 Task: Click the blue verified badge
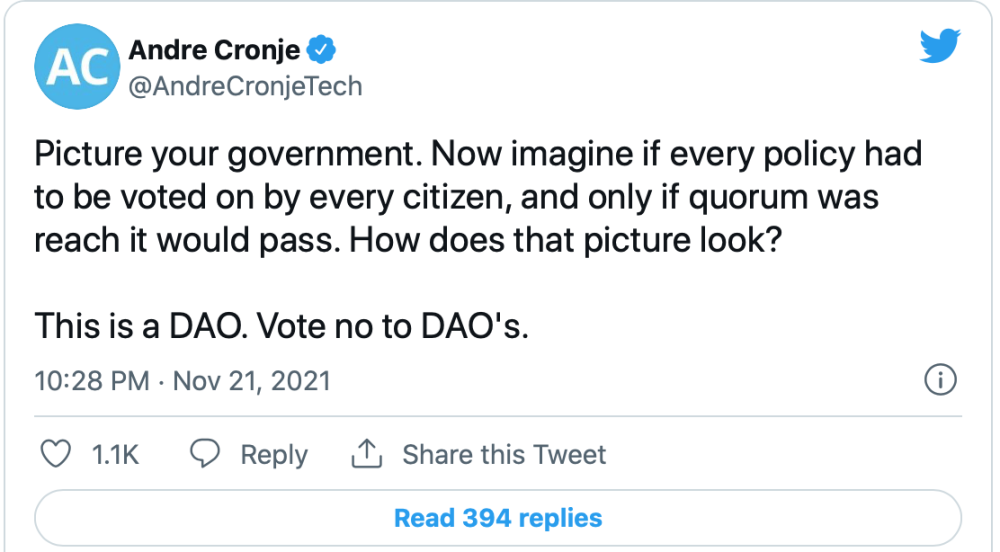pyautogui.click(x=321, y=50)
